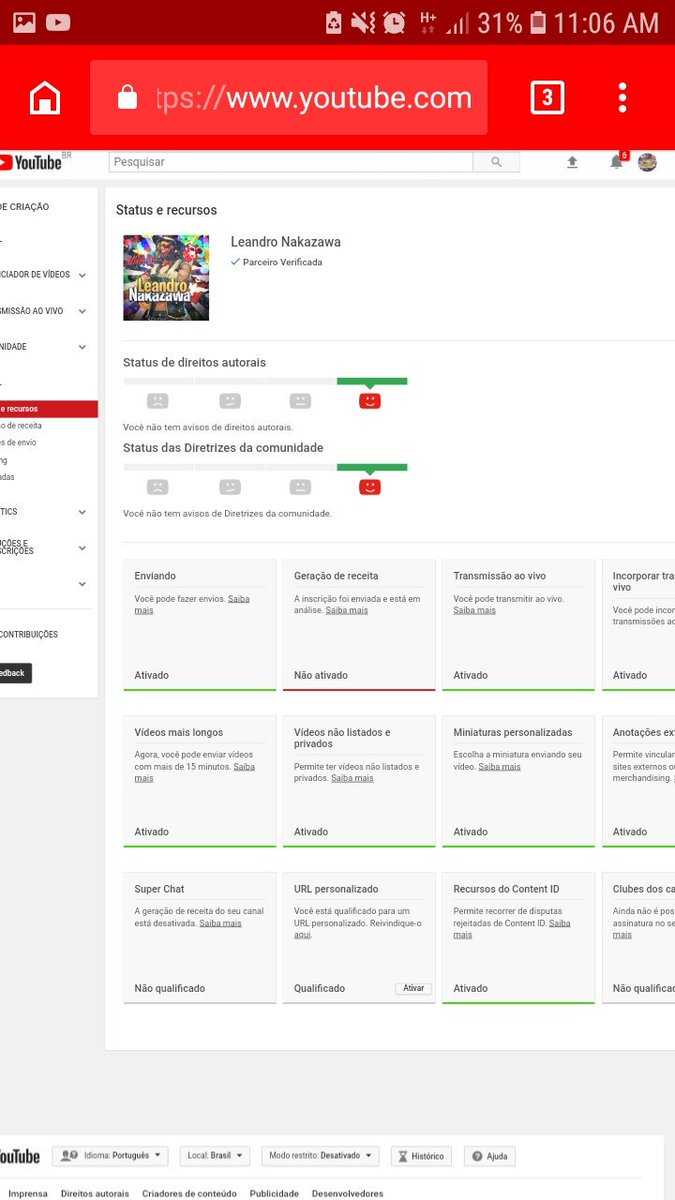Open the browser three-dot menu
The width and height of the screenshot is (675, 1200).
coord(622,97)
